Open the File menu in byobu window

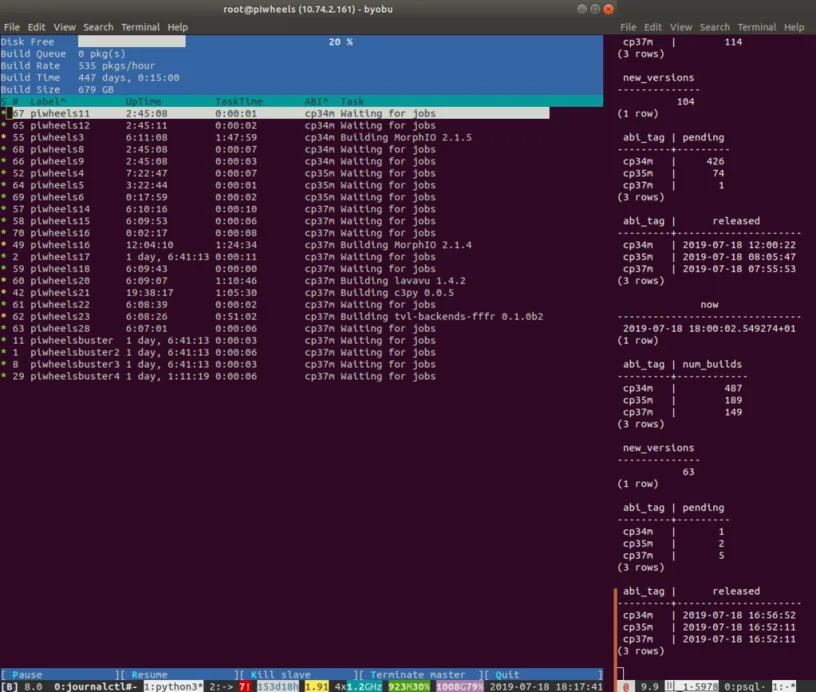point(11,27)
